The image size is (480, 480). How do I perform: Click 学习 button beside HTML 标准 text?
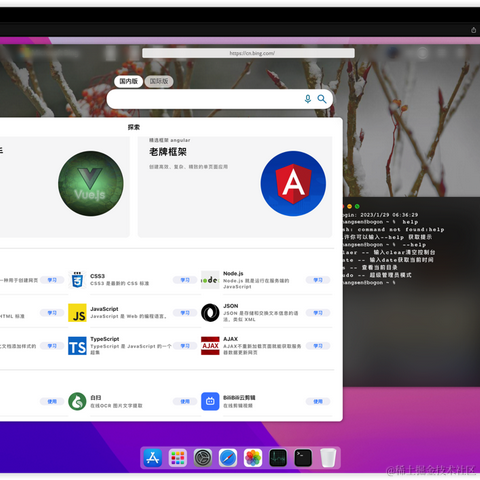pyautogui.click(x=52, y=313)
